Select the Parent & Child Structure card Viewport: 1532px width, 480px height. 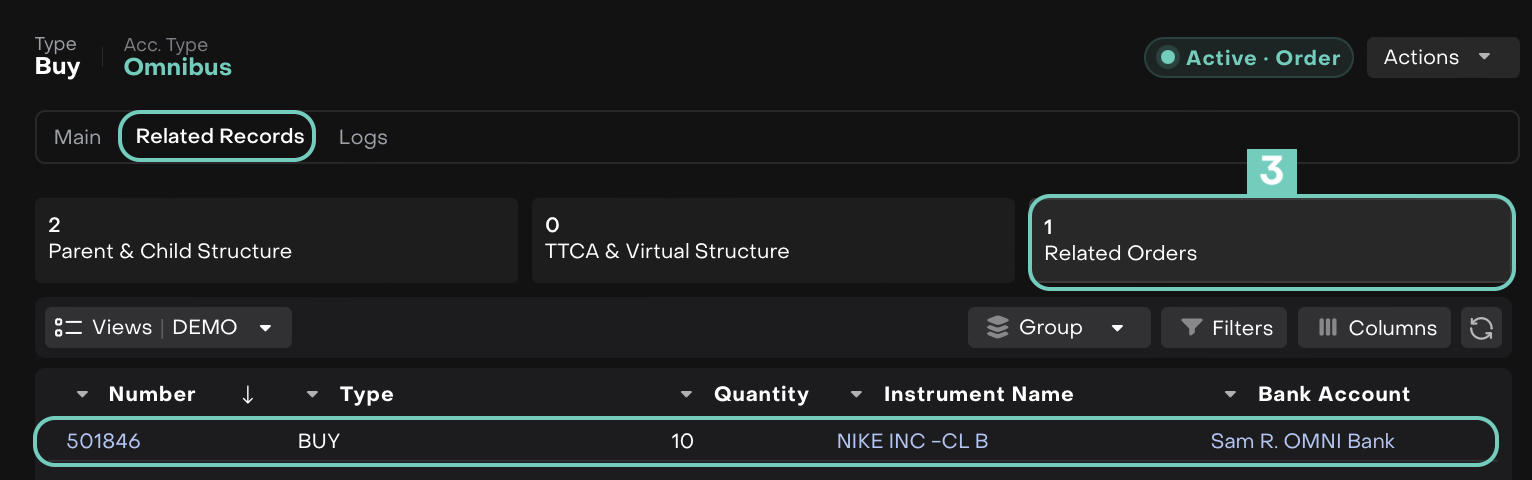pos(276,240)
